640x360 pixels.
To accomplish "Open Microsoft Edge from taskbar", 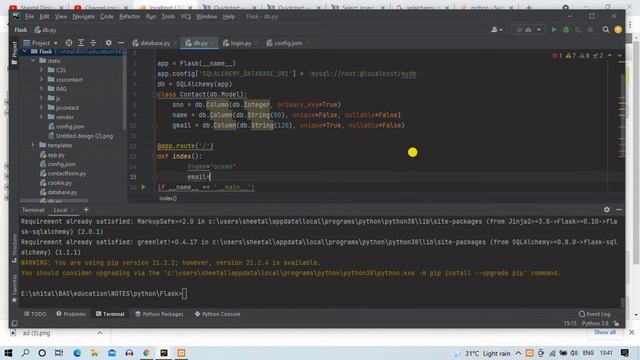I will pyautogui.click(x=77, y=353).
